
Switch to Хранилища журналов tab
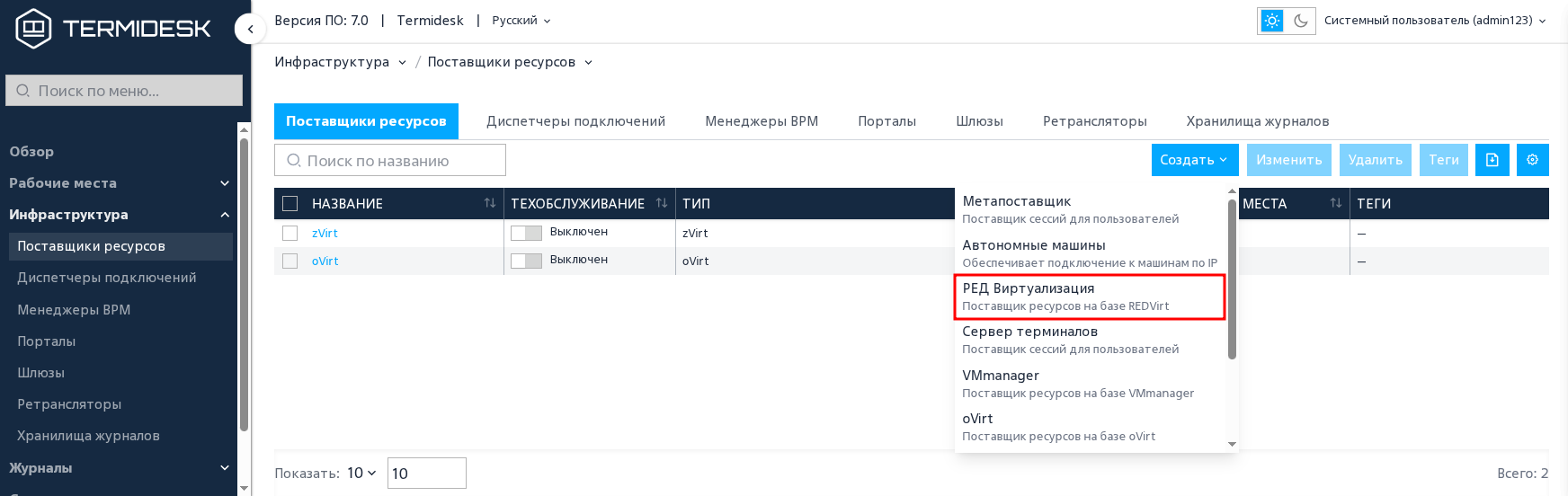pyautogui.click(x=1258, y=121)
